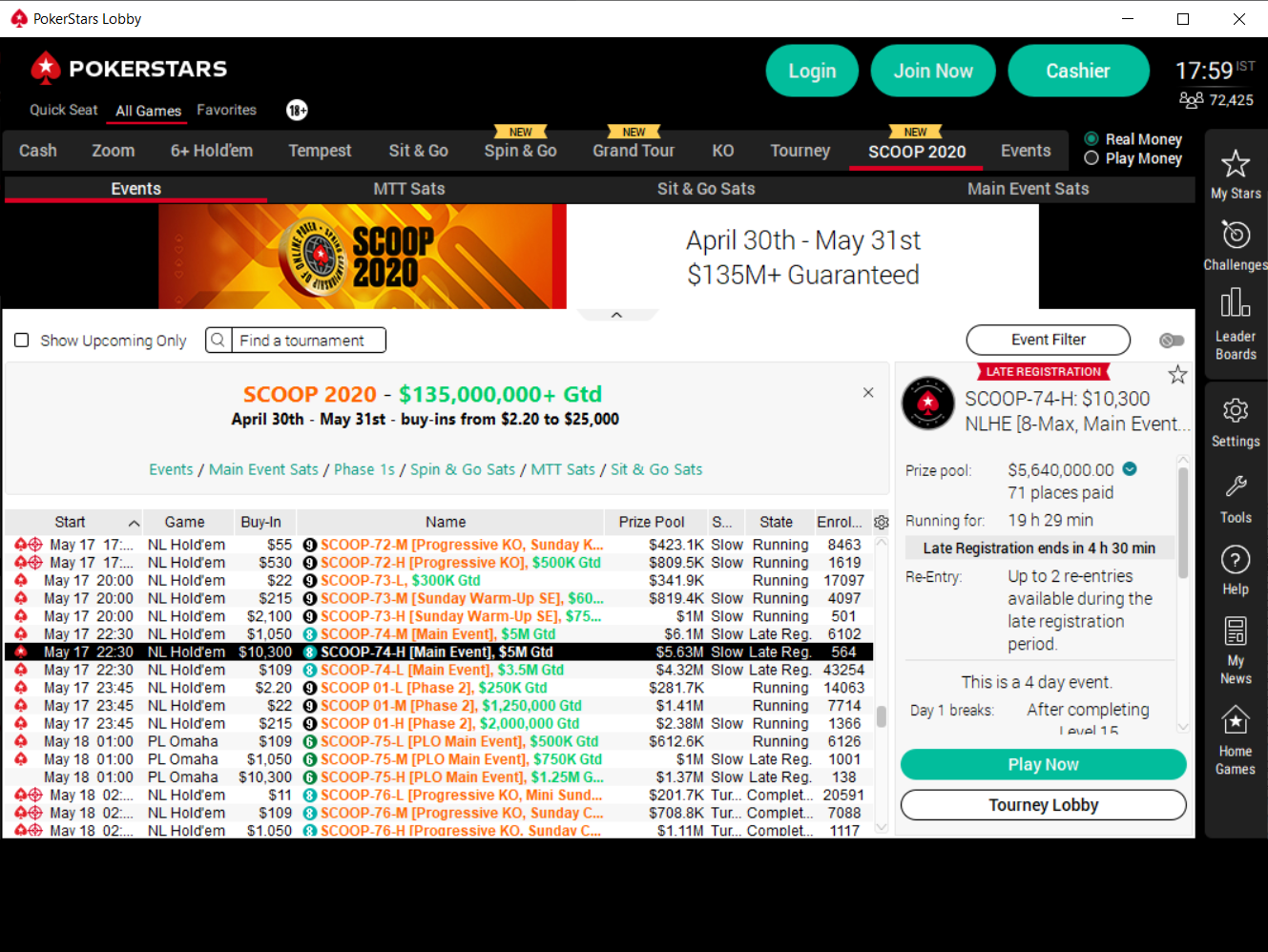Select SCOOP 01-M Phase 2 row
1268x952 pixels.
[x=439, y=706]
